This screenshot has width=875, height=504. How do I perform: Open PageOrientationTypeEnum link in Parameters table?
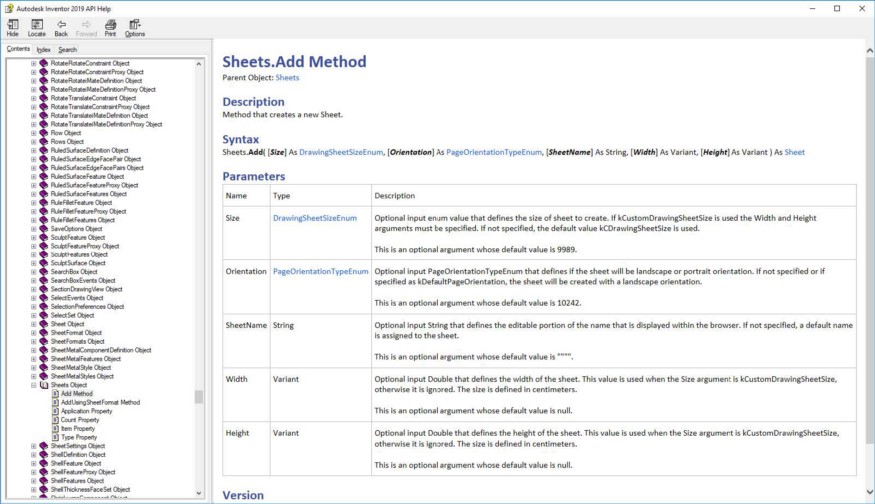pos(320,271)
